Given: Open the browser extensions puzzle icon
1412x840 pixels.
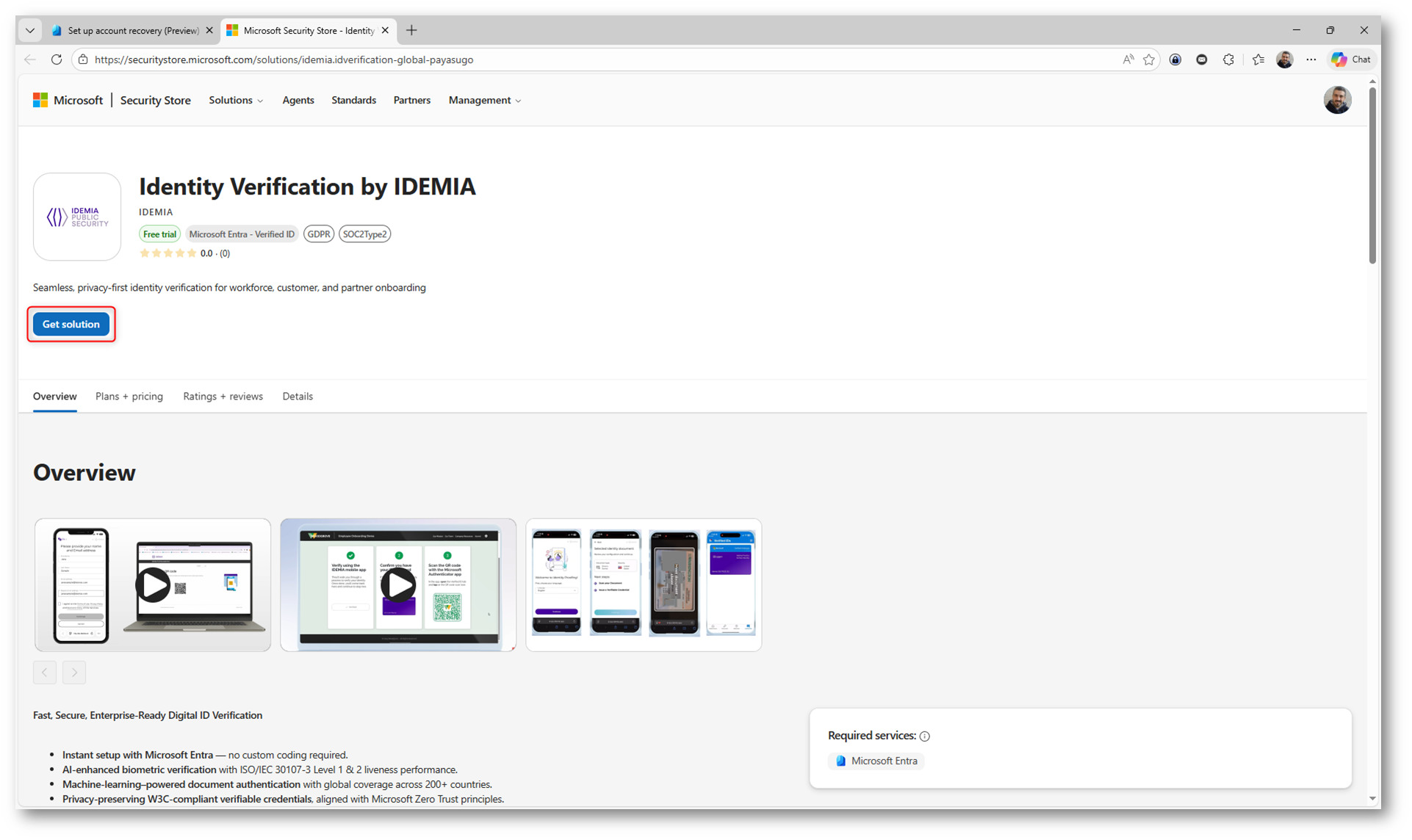Looking at the screenshot, I should (x=1228, y=59).
